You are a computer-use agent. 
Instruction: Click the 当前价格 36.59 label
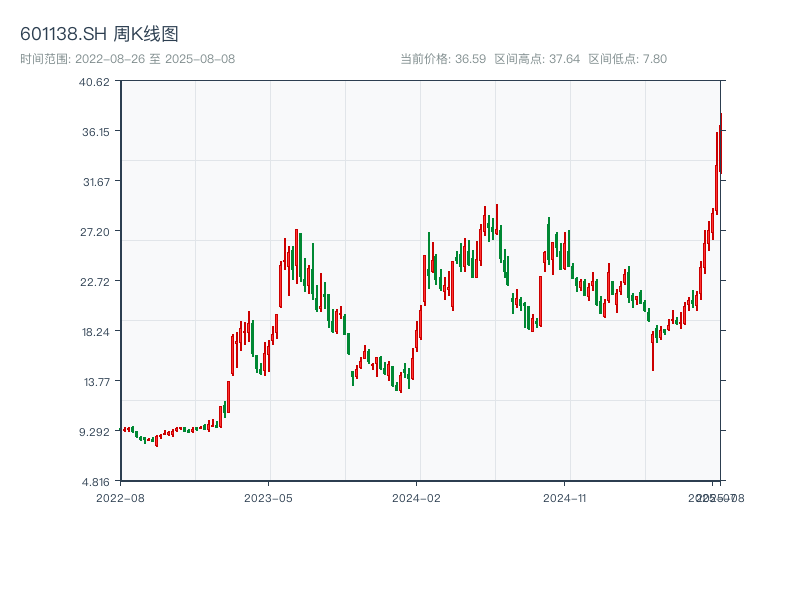[x=443, y=59]
